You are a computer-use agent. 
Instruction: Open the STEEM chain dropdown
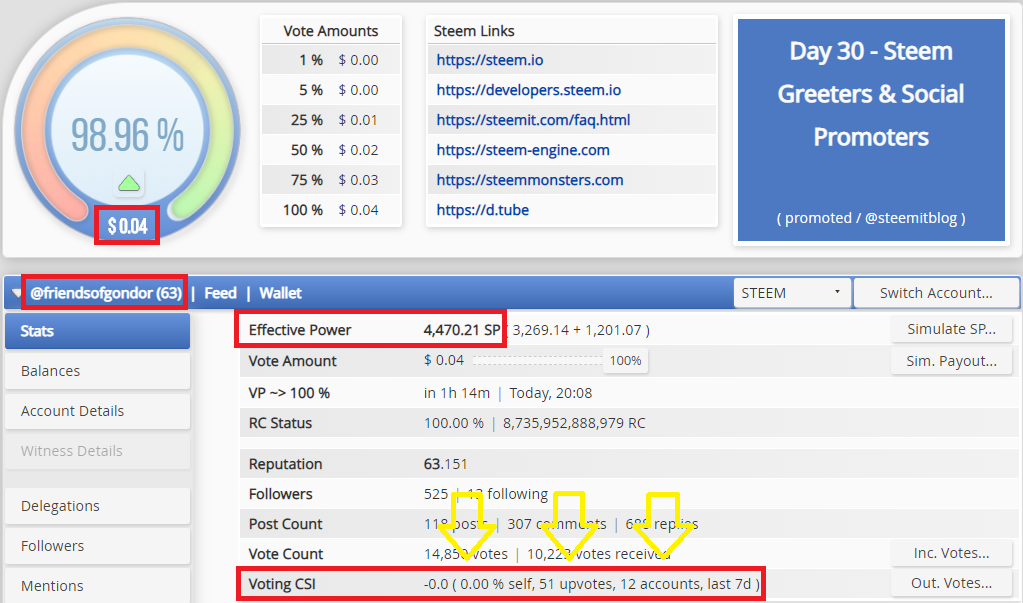[792, 293]
